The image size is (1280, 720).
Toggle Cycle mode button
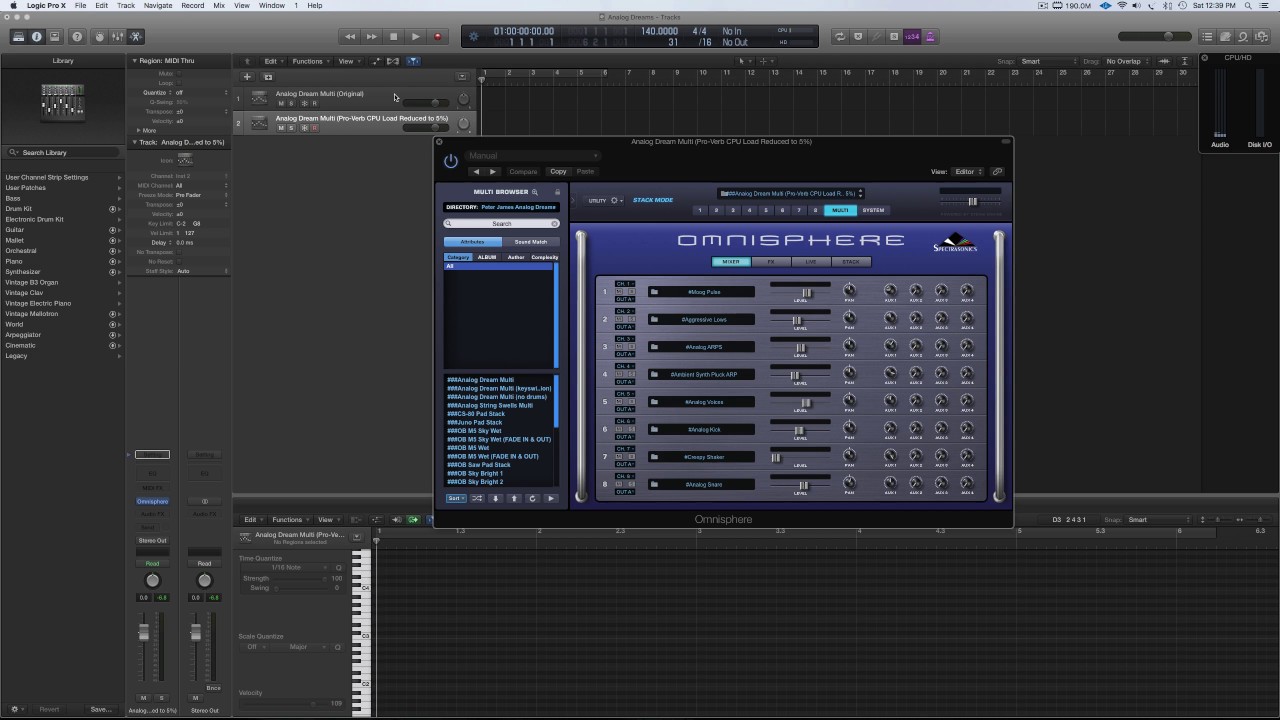click(839, 37)
